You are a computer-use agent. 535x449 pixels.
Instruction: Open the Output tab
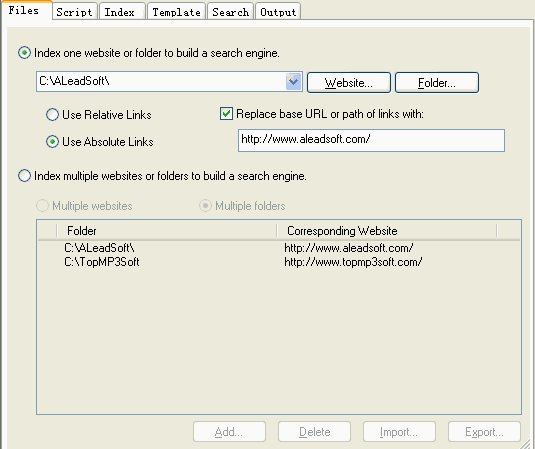pos(278,12)
